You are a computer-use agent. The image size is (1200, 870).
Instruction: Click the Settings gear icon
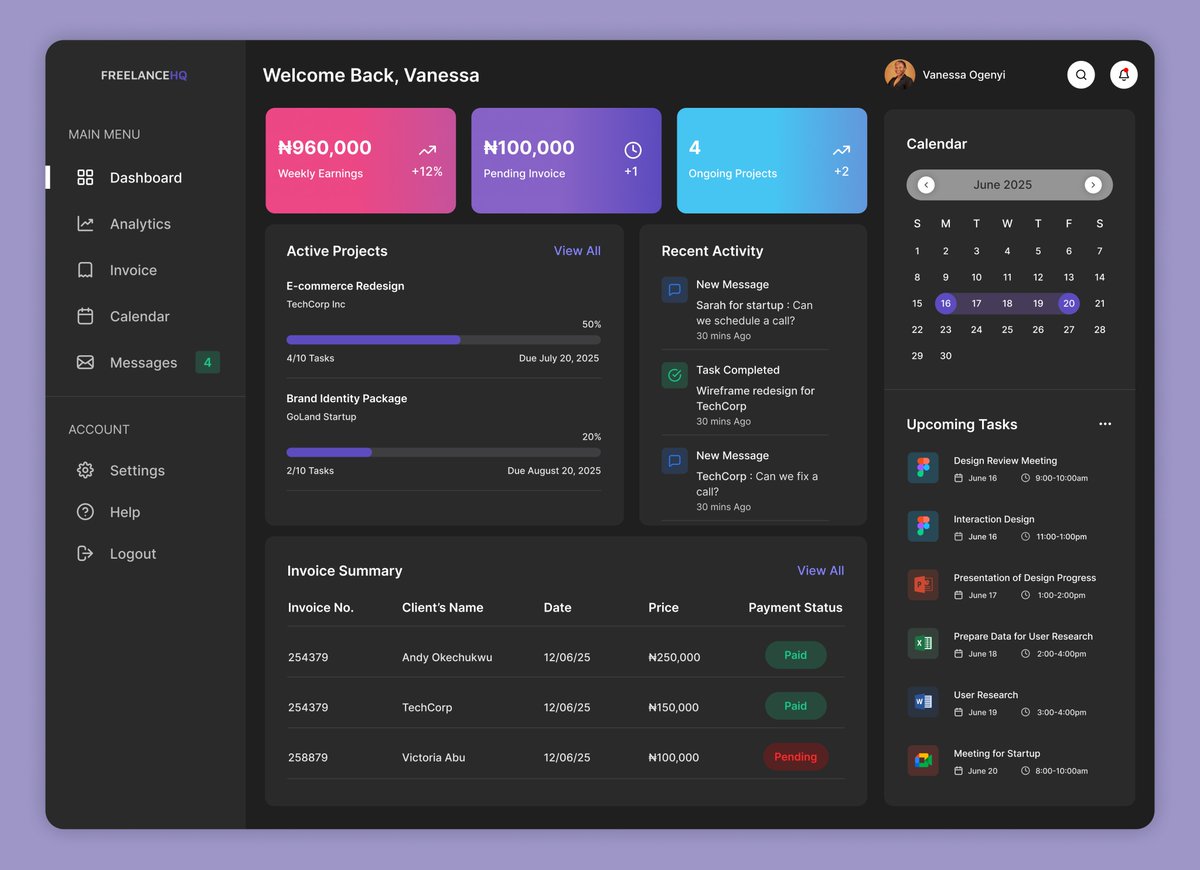tap(85, 470)
